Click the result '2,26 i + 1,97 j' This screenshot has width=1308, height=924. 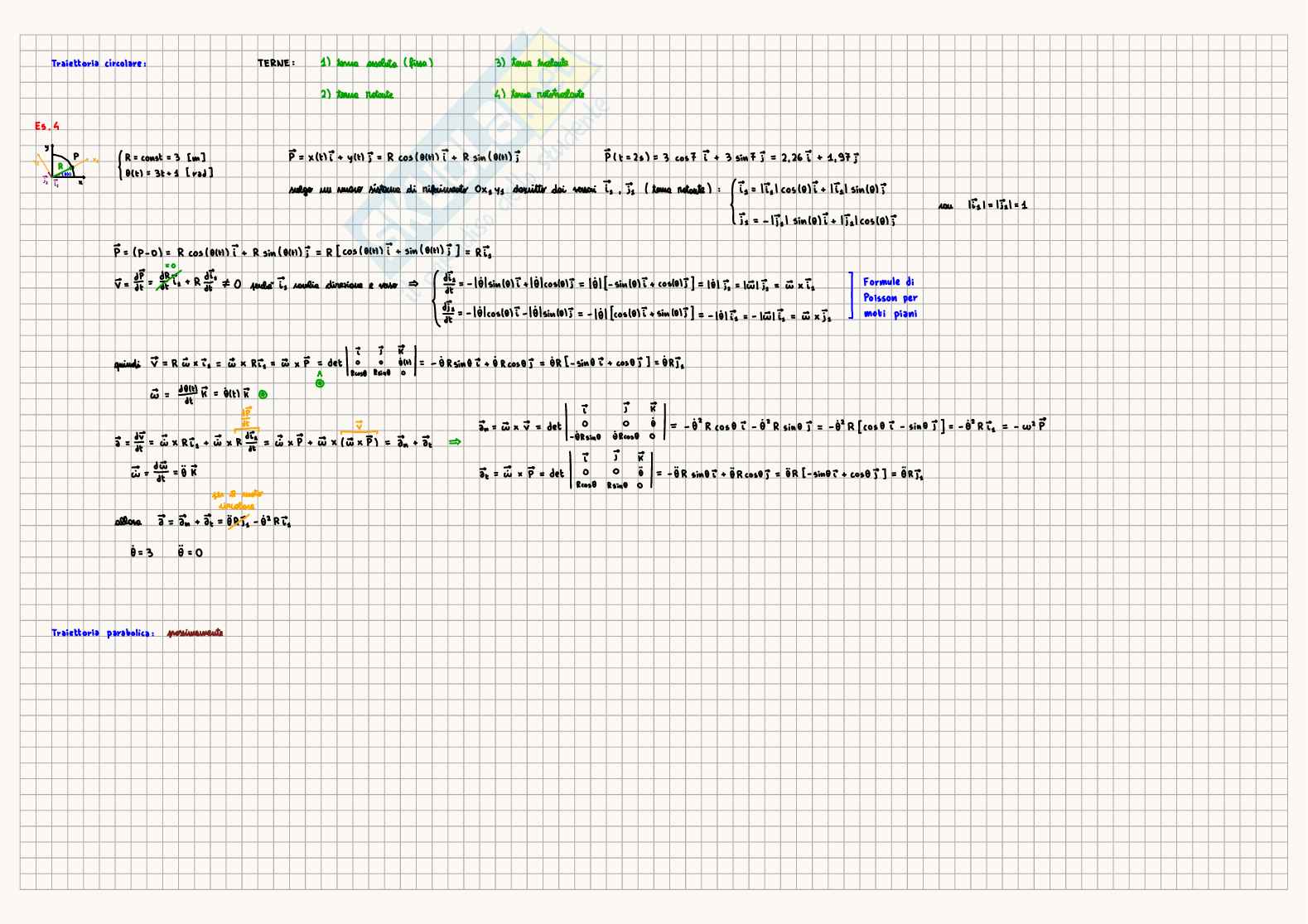coord(819,157)
